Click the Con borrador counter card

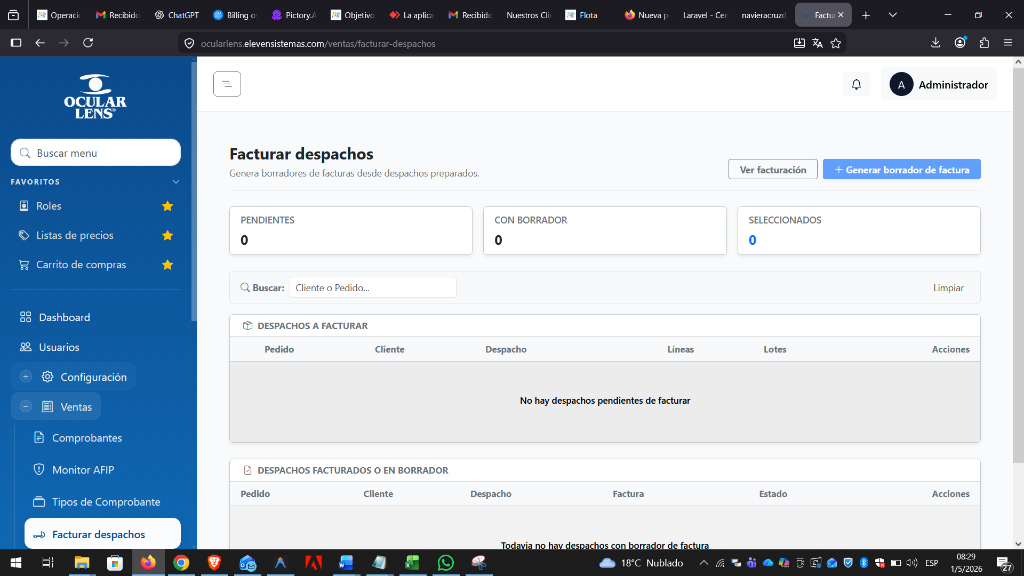[x=605, y=231]
